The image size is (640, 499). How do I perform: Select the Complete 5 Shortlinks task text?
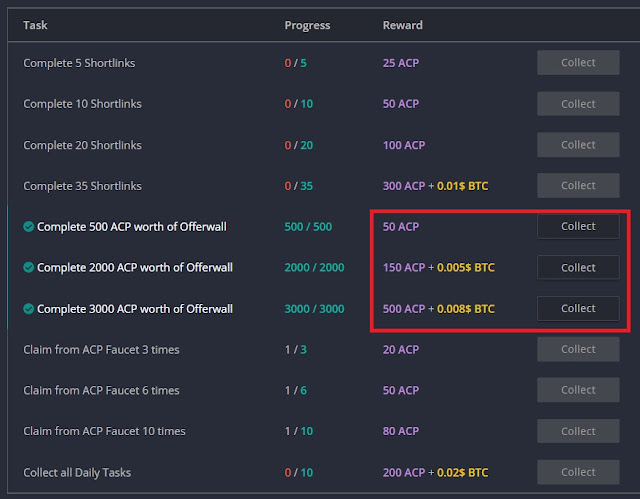(79, 63)
